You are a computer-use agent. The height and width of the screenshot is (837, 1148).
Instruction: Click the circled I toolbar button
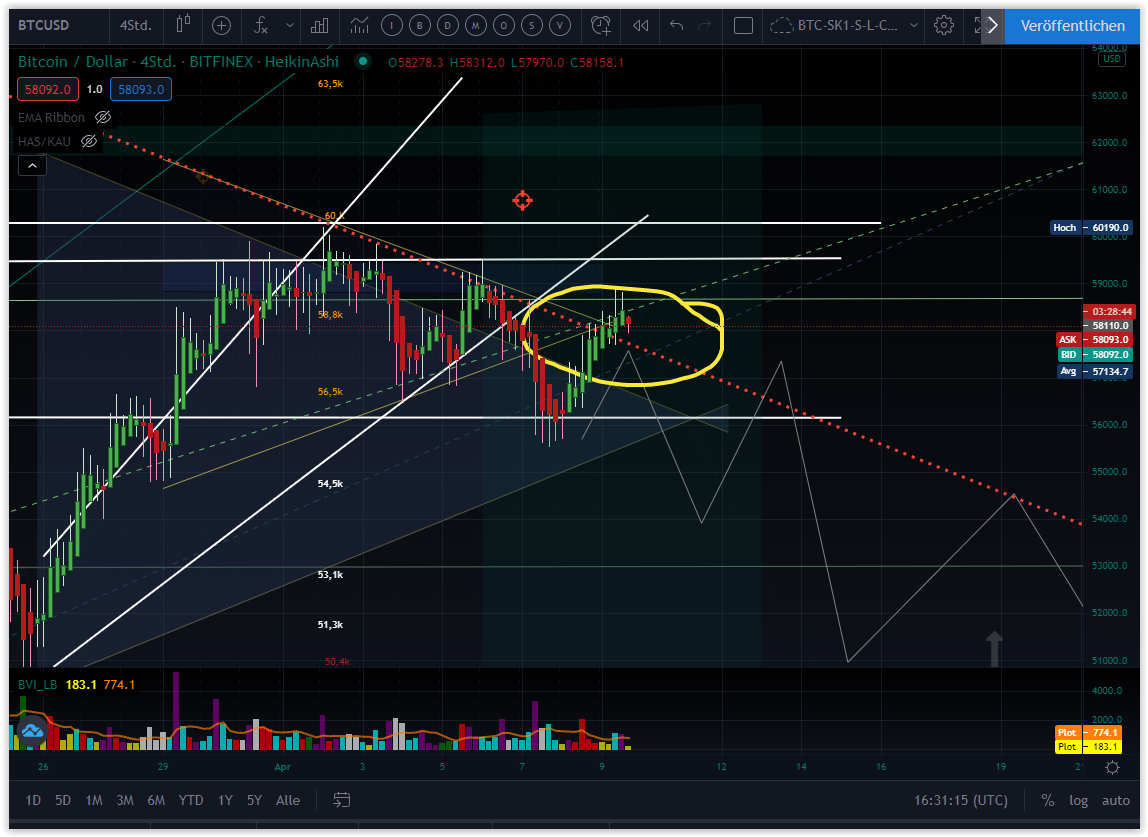click(x=392, y=26)
